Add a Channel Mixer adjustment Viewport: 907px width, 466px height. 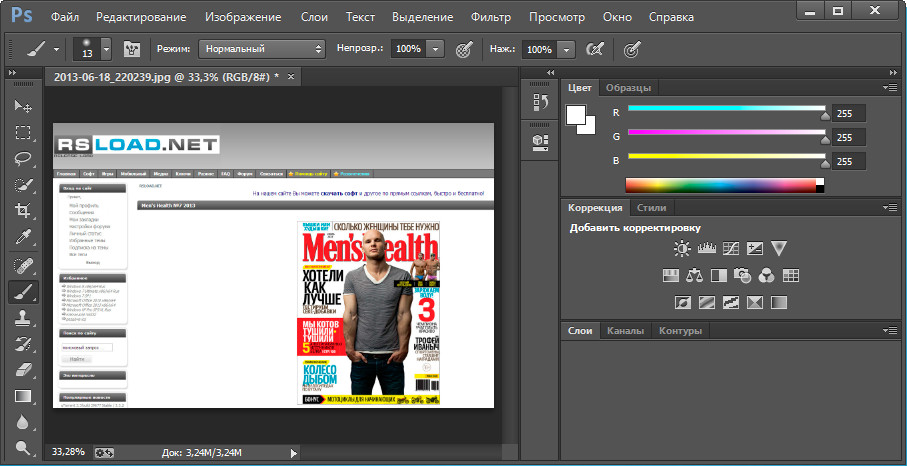pyautogui.click(x=766, y=275)
